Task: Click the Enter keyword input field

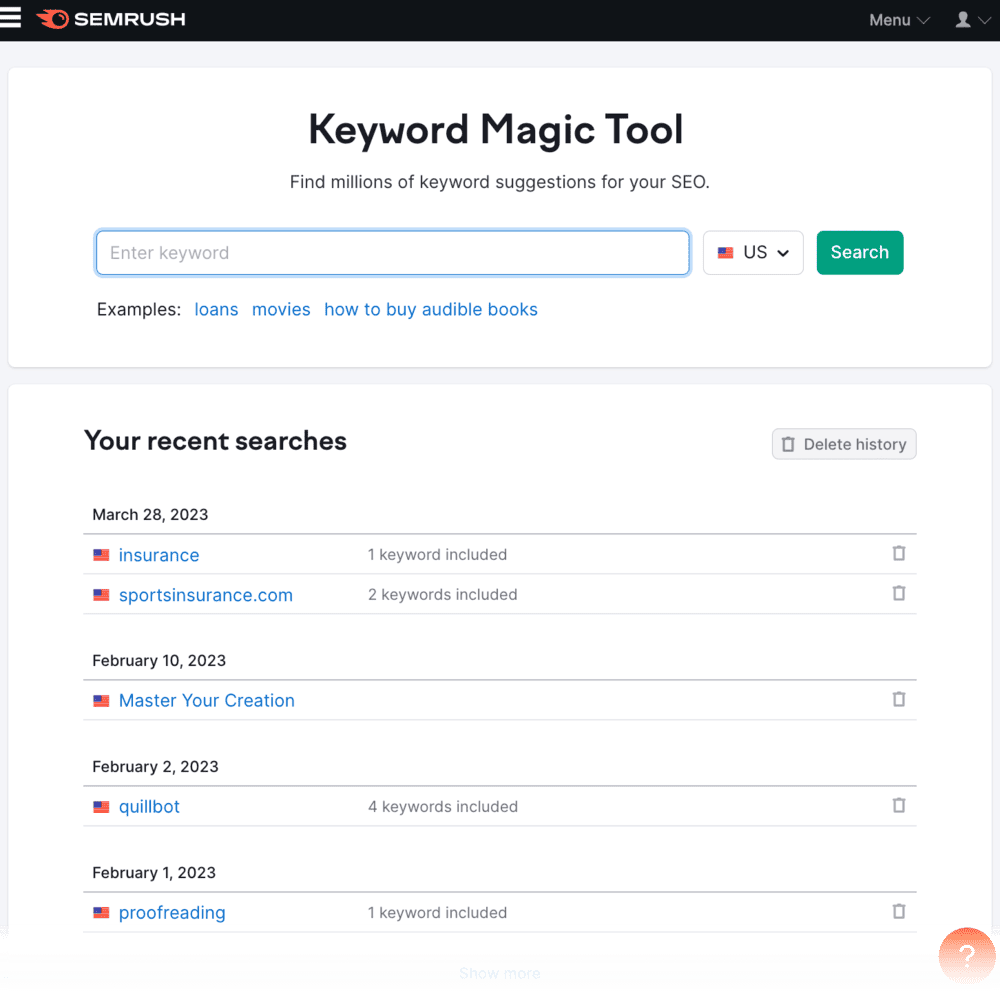Action: pos(393,253)
